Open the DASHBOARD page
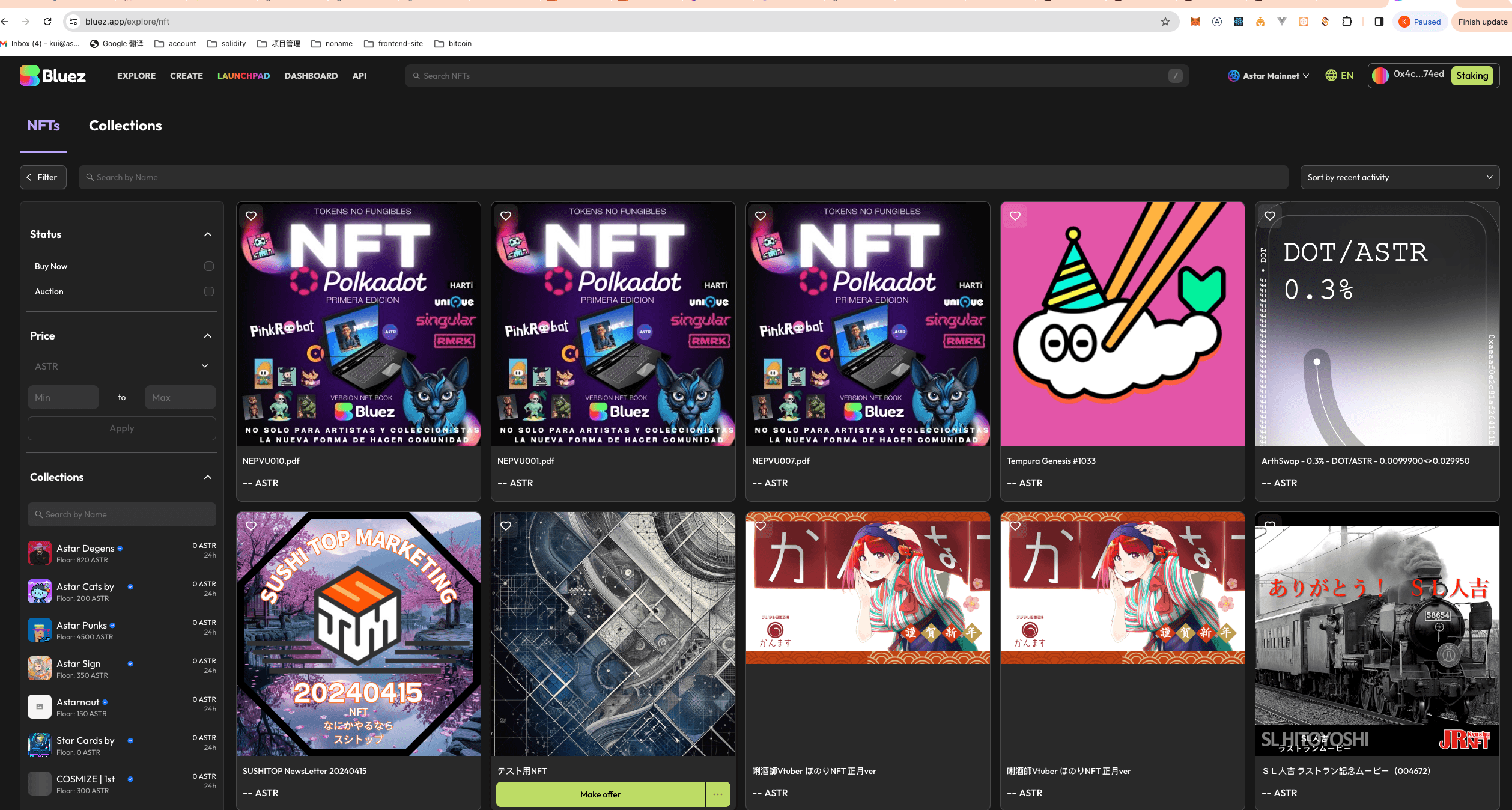The image size is (1512, 810). click(311, 76)
